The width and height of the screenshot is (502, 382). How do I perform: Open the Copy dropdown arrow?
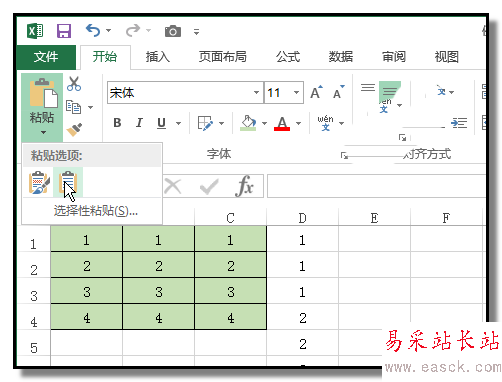point(91,107)
